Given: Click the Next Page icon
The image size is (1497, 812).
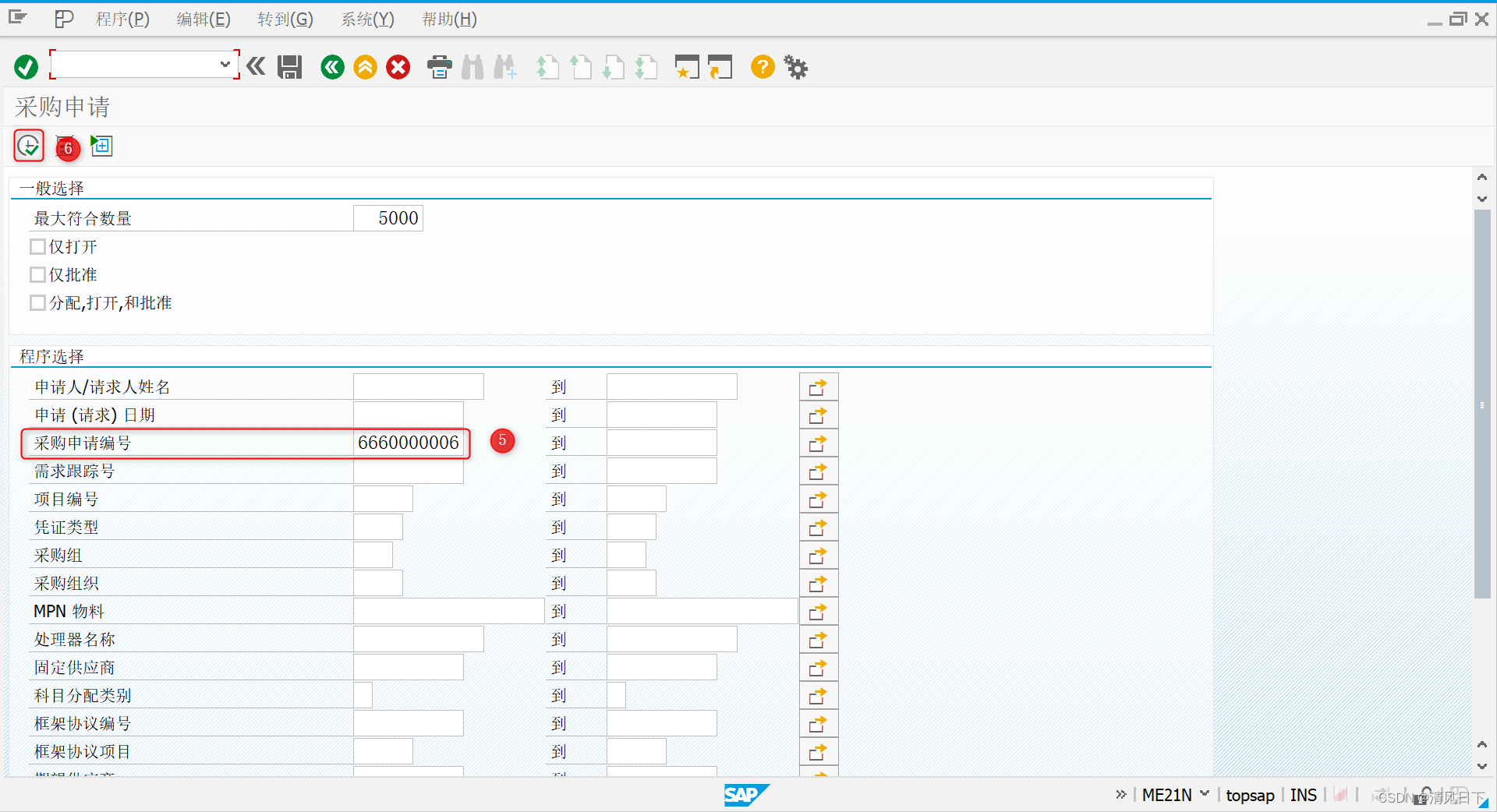Looking at the screenshot, I should tap(614, 67).
